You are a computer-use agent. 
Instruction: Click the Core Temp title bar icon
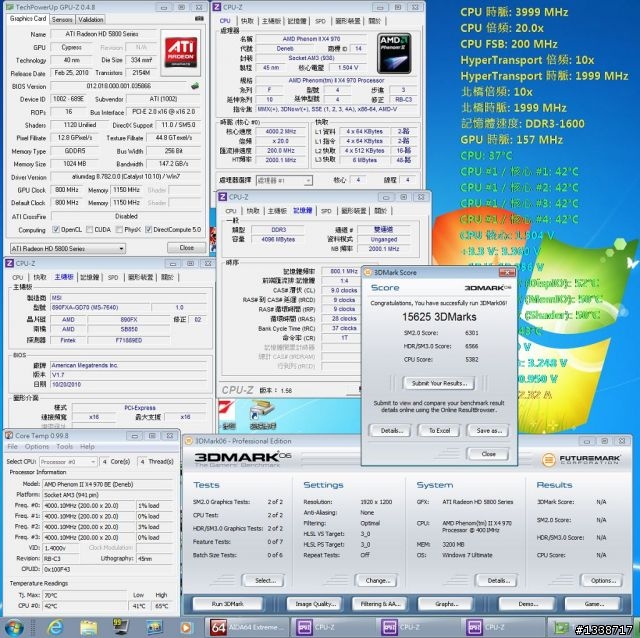(9, 436)
